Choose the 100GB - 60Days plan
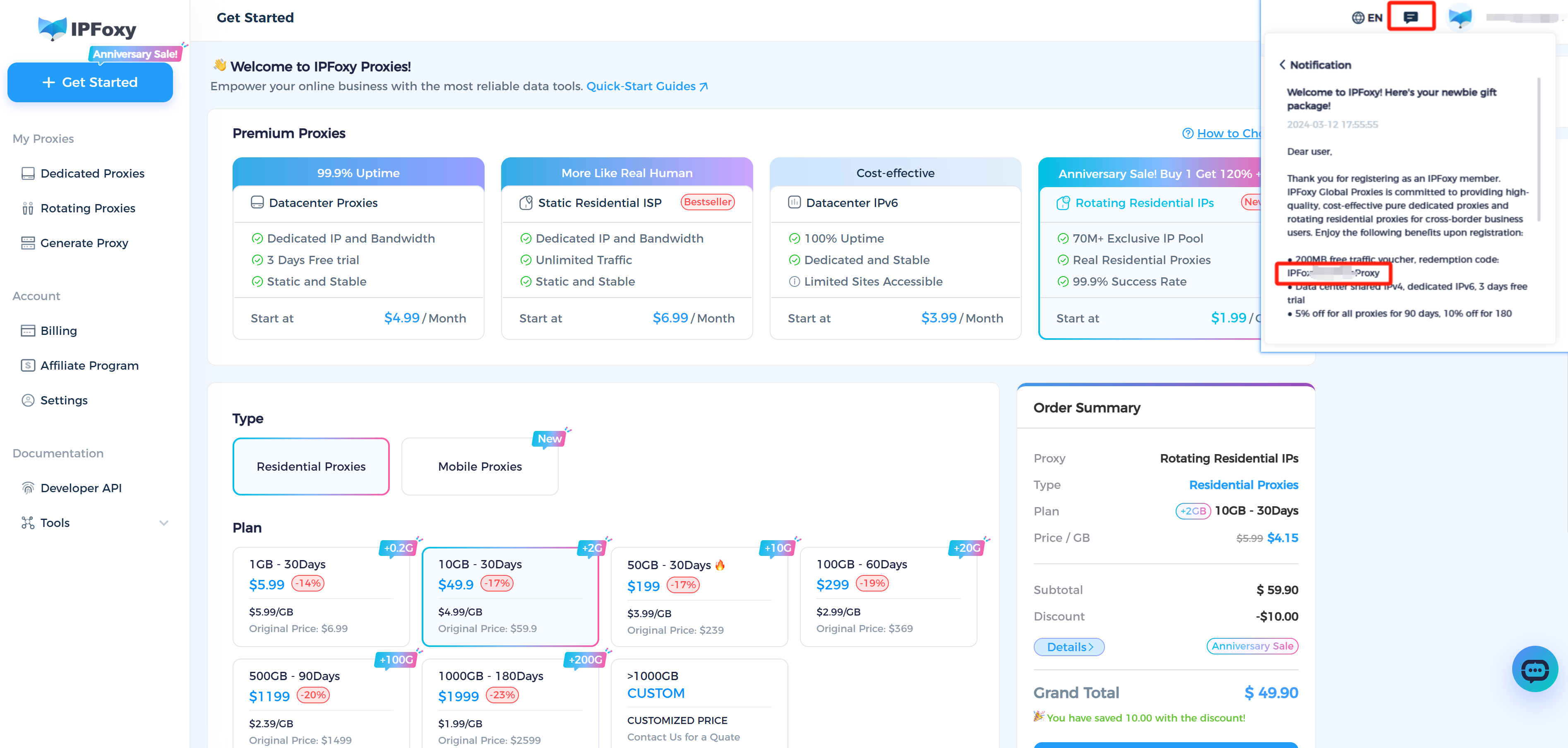Screen dimensions: 1568x748 click(x=888, y=596)
